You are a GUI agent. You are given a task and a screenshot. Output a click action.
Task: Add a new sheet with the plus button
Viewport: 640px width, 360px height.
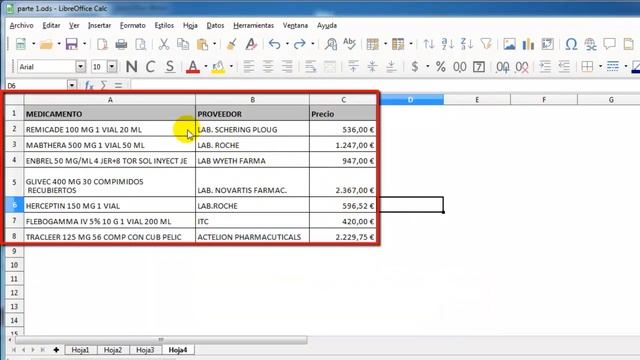56,350
